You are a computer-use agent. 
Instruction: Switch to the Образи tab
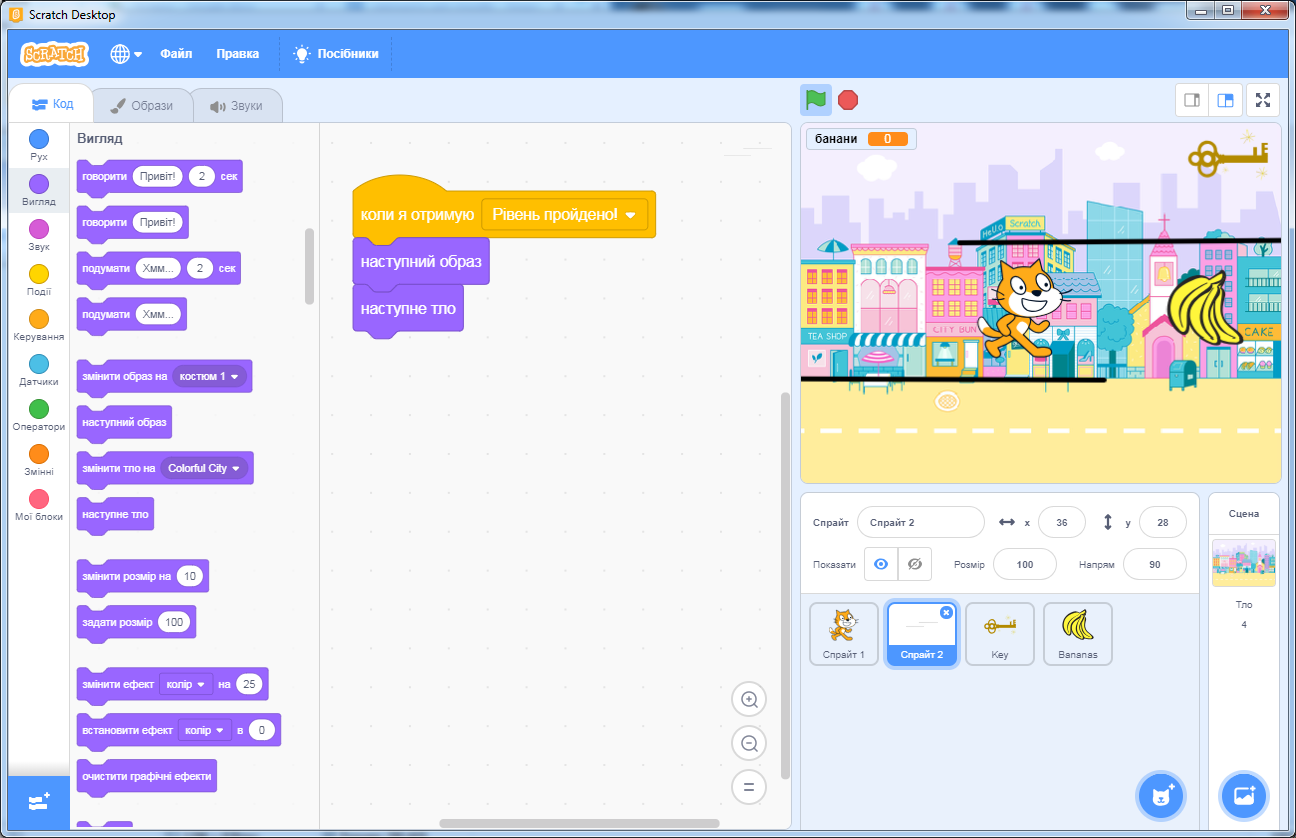pos(141,105)
